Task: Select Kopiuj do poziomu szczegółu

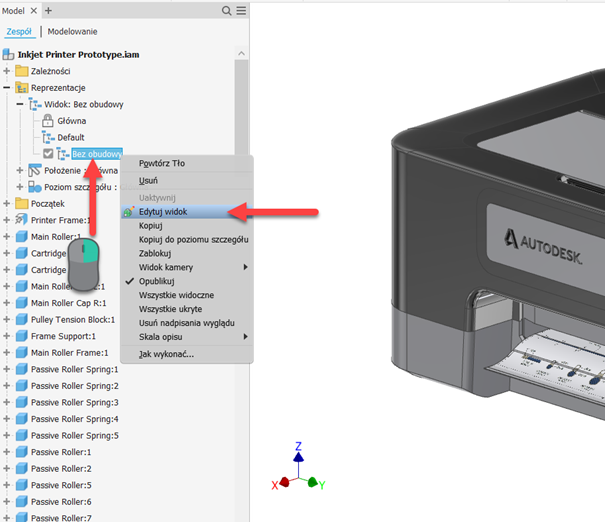Action: 193,240
